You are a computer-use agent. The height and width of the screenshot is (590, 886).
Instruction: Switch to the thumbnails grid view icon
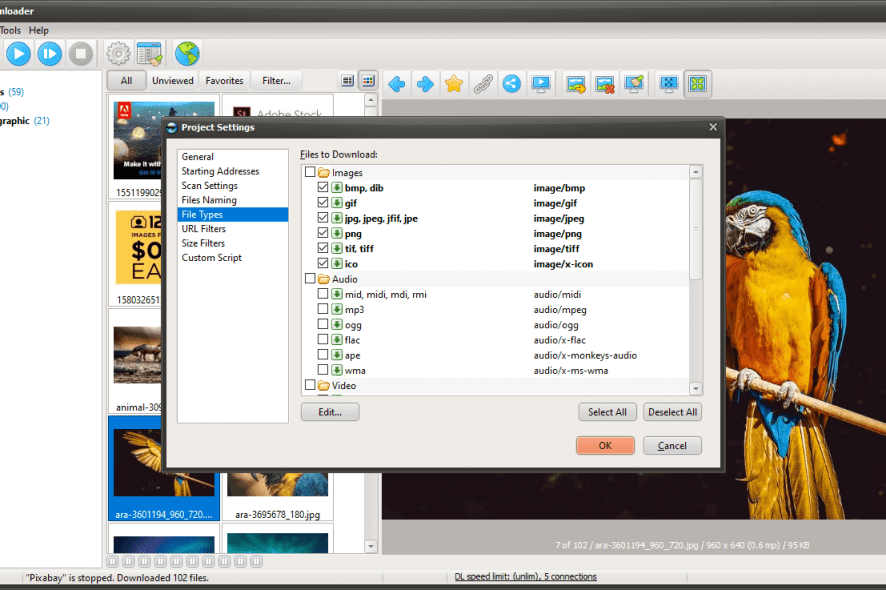[368, 81]
